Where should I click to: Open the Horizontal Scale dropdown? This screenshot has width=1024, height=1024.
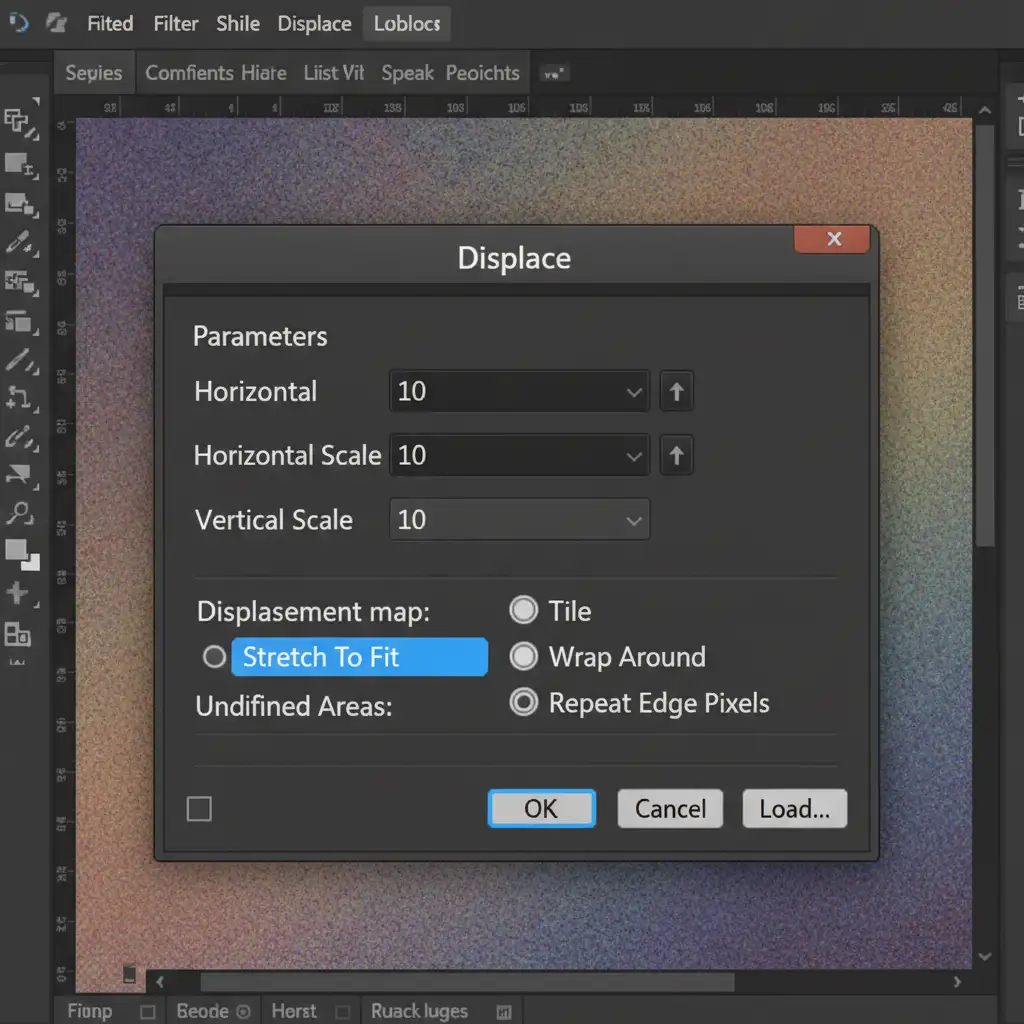click(x=633, y=456)
